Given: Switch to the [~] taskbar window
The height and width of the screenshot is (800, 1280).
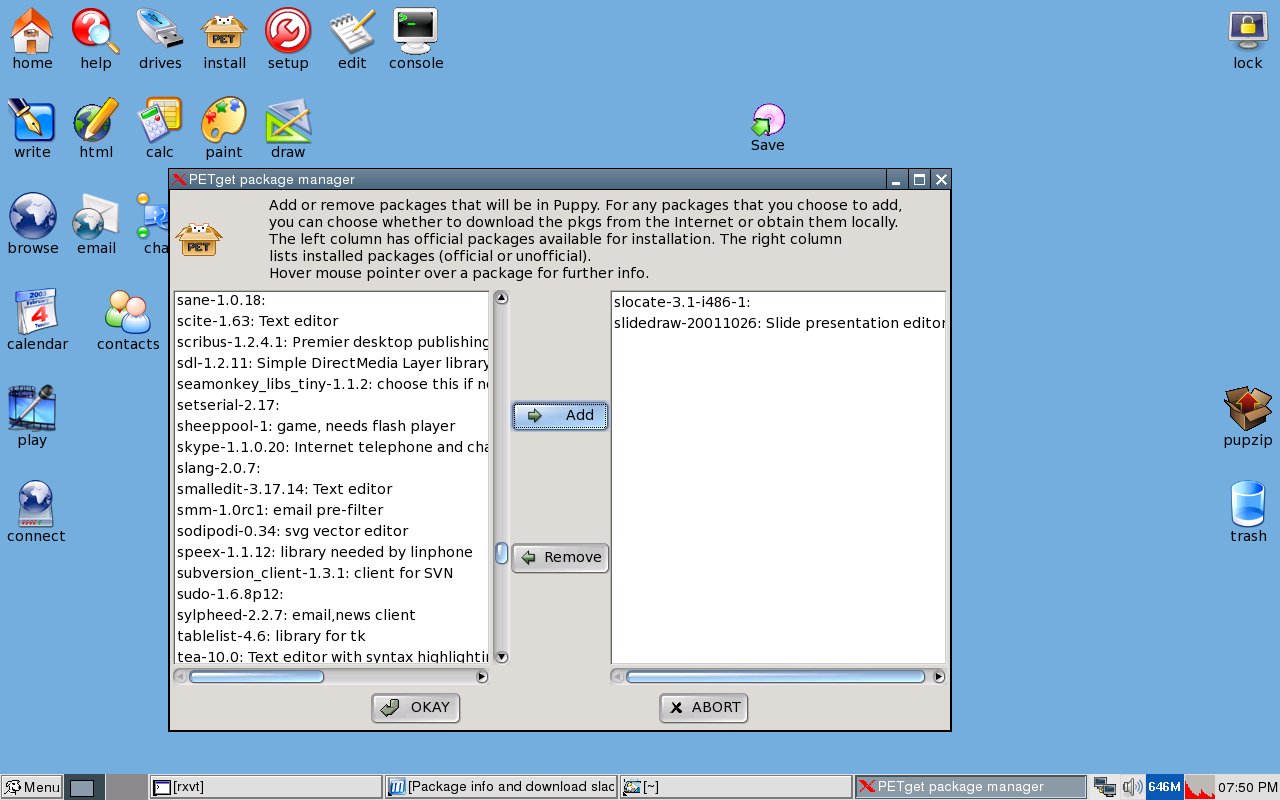Looking at the screenshot, I should [736, 787].
